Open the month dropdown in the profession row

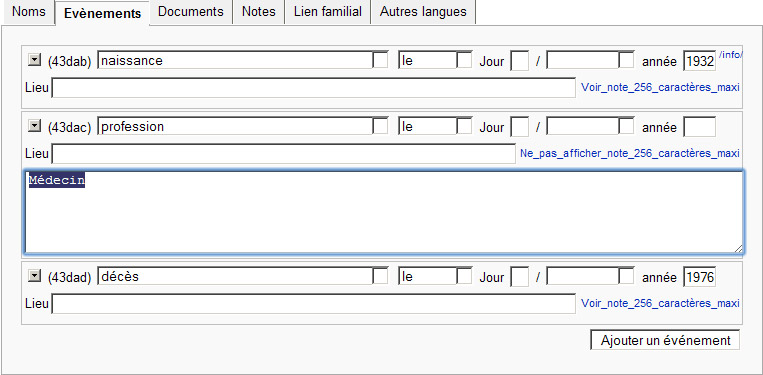[627, 127]
